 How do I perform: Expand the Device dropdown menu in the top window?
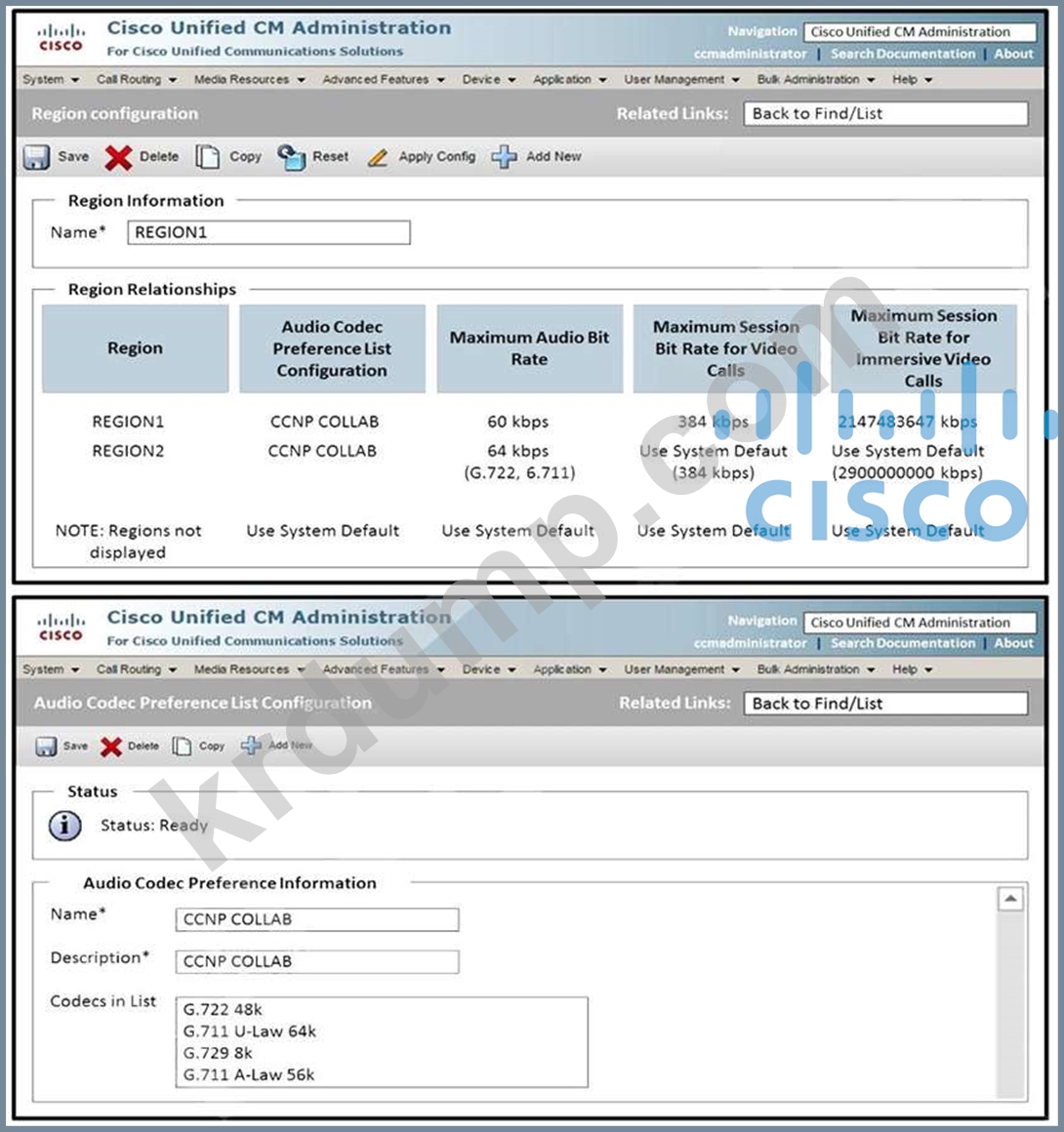click(489, 80)
